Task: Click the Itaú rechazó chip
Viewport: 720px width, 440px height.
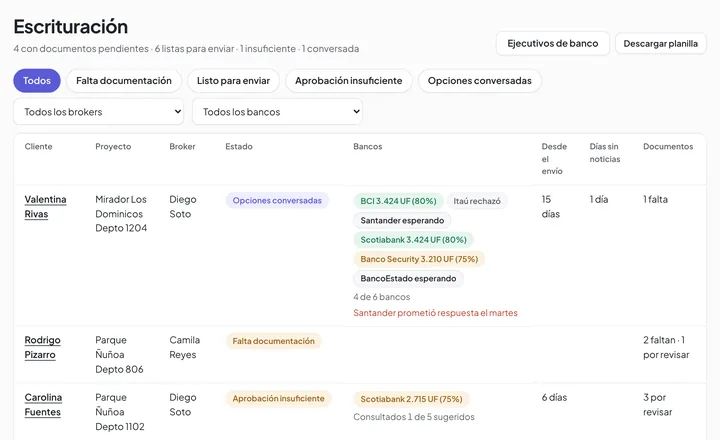Action: (477, 201)
